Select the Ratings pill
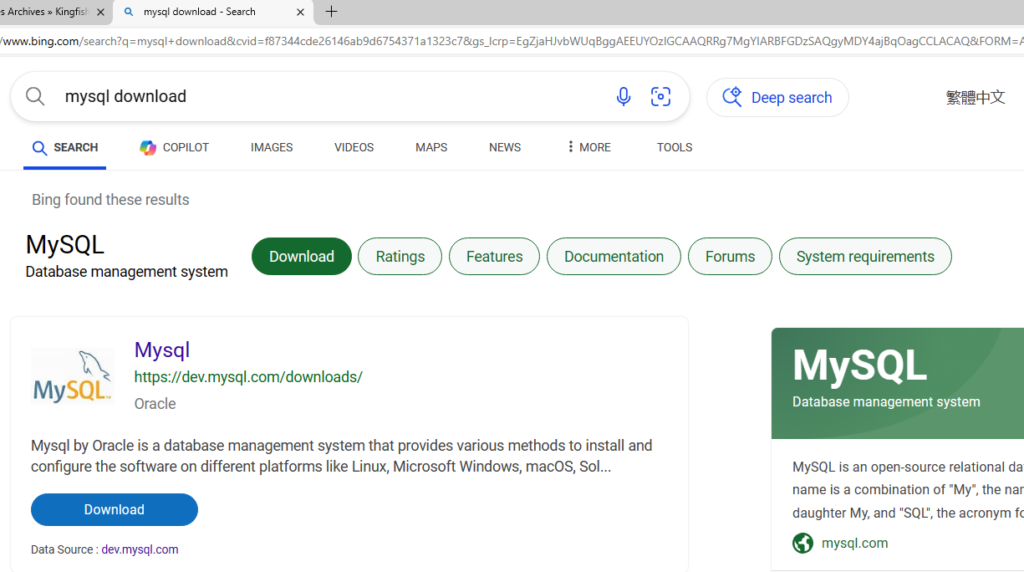This screenshot has height=572, width=1024. coord(400,256)
